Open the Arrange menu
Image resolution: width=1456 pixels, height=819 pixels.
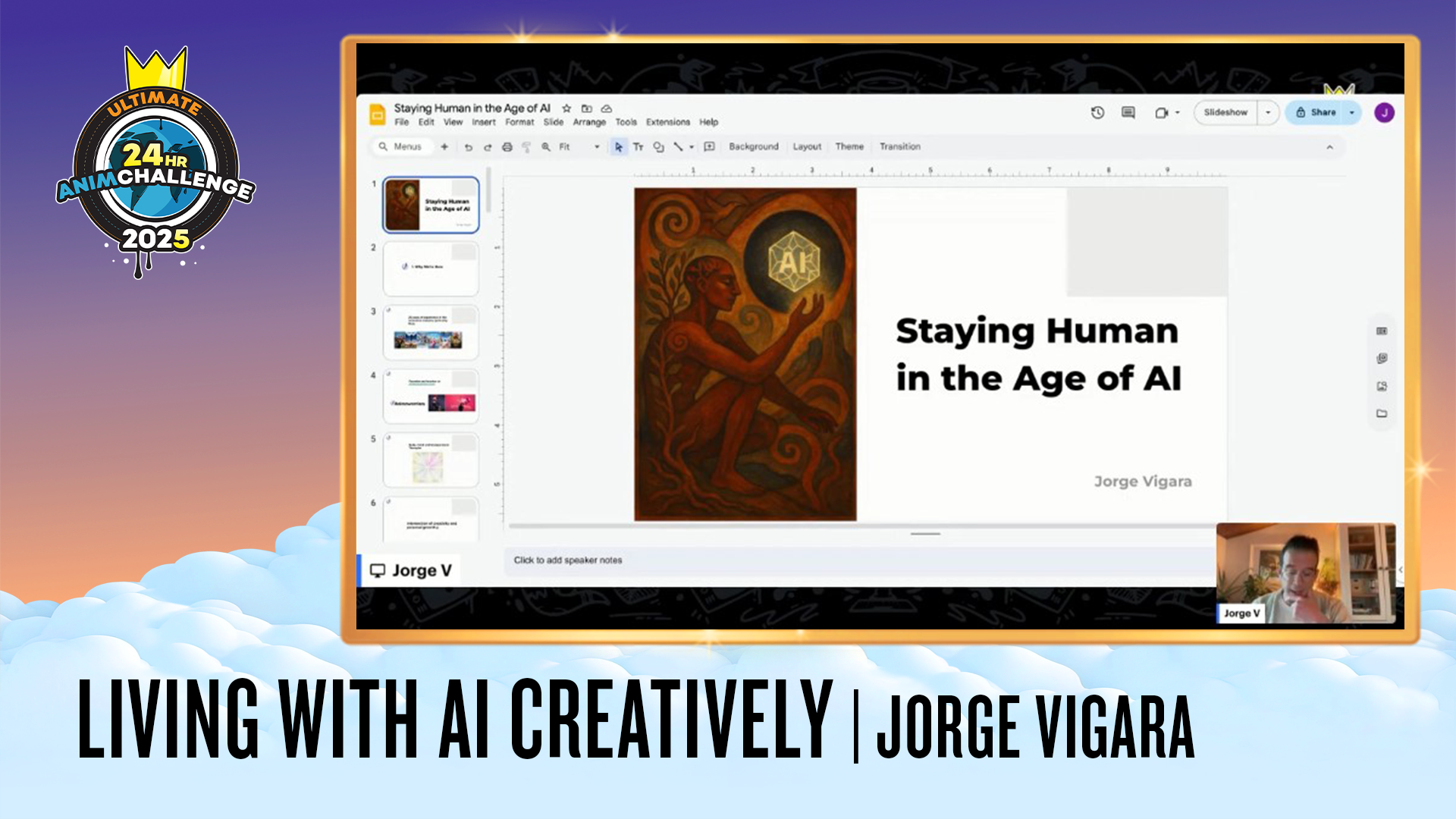588,122
